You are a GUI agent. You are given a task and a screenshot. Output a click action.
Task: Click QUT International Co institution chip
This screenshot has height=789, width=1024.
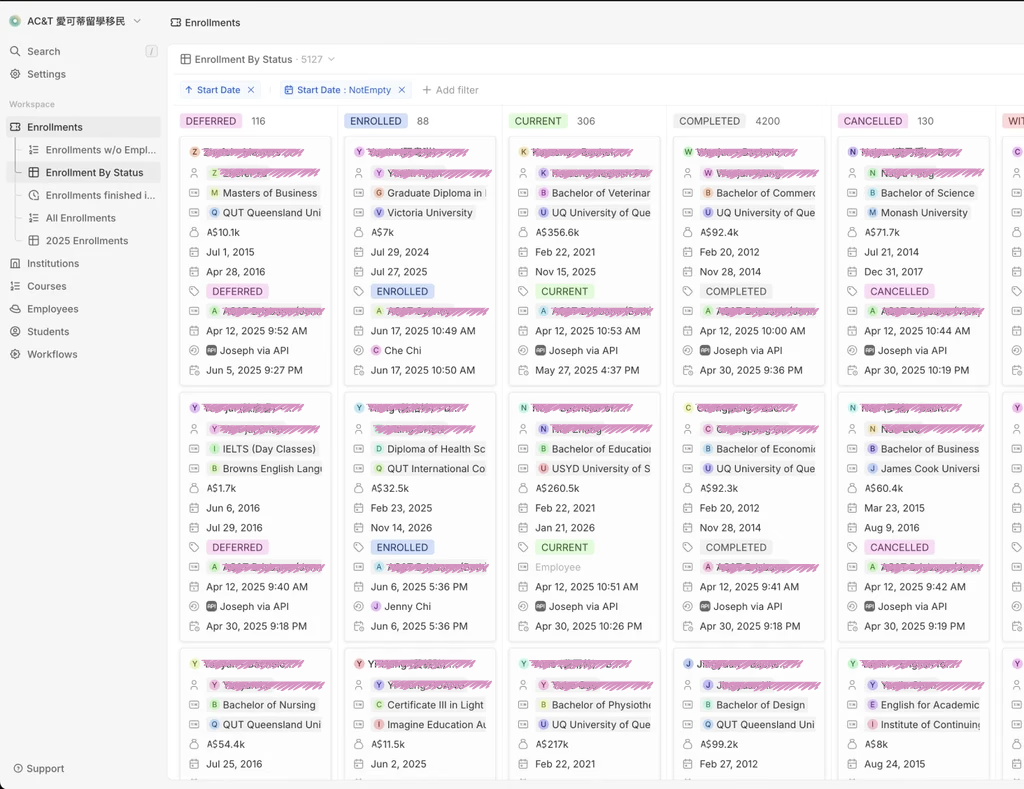(x=430, y=468)
